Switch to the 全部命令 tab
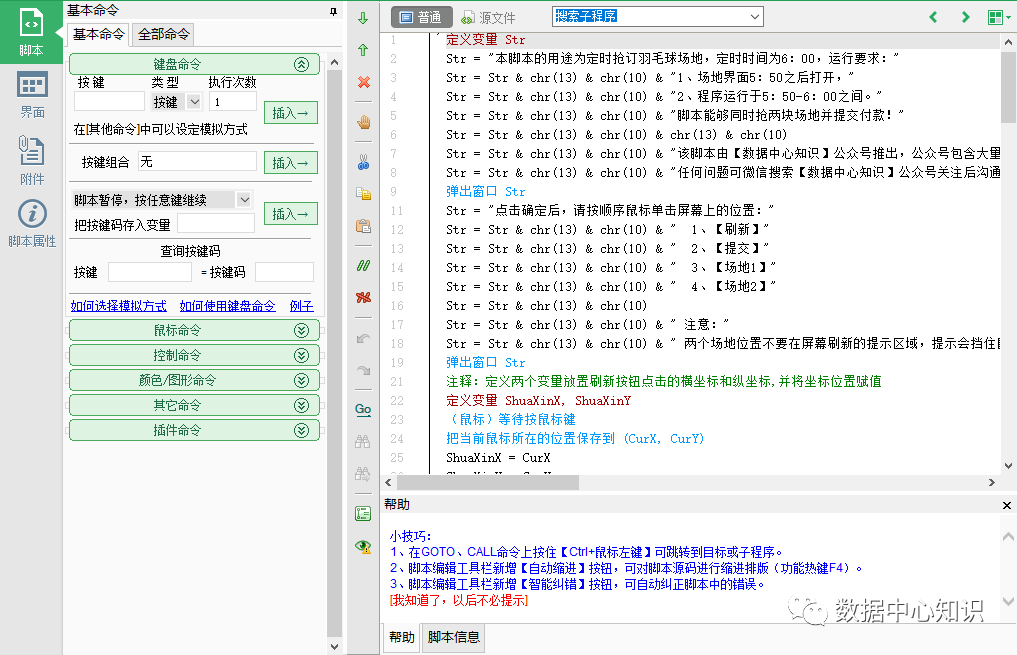This screenshot has height=655, width=1017. 164,34
